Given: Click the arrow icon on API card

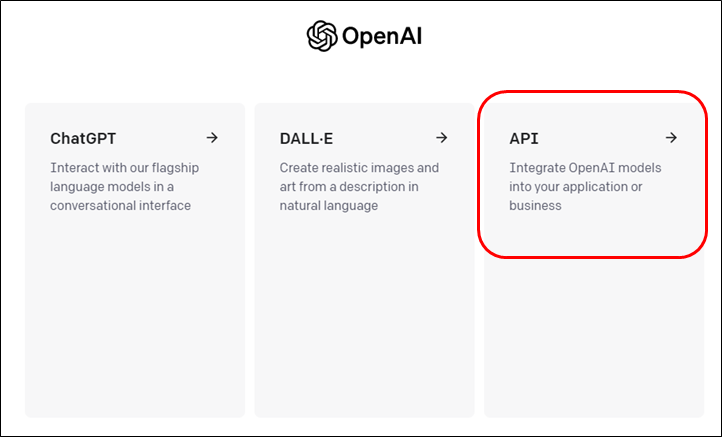Looking at the screenshot, I should tap(671, 137).
